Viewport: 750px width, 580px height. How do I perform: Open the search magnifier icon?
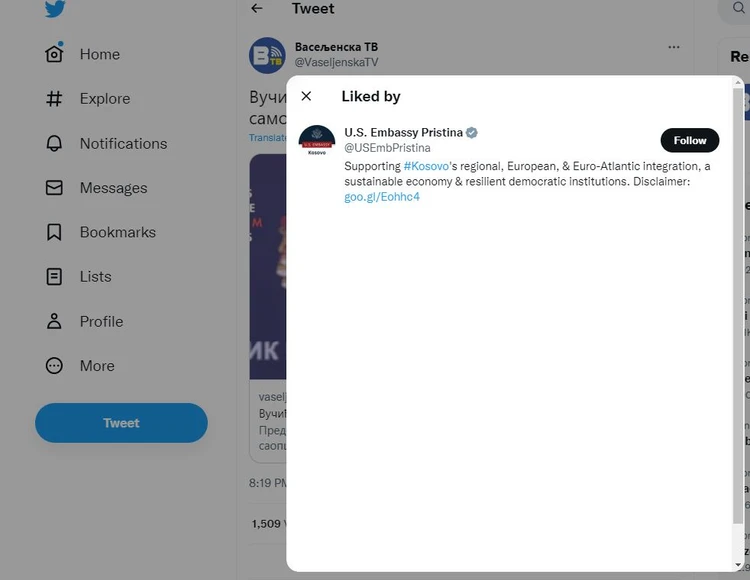point(739,8)
